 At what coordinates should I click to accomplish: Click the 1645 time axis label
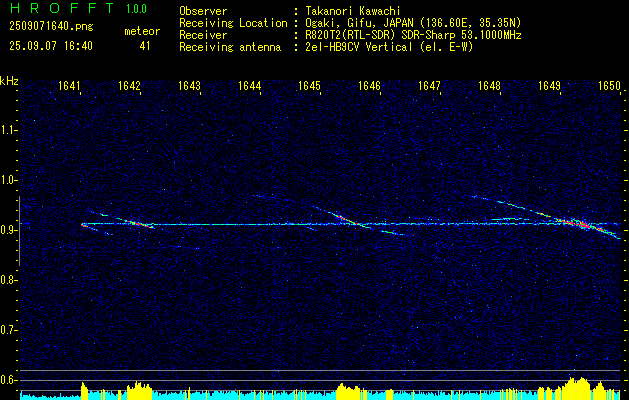[x=309, y=85]
